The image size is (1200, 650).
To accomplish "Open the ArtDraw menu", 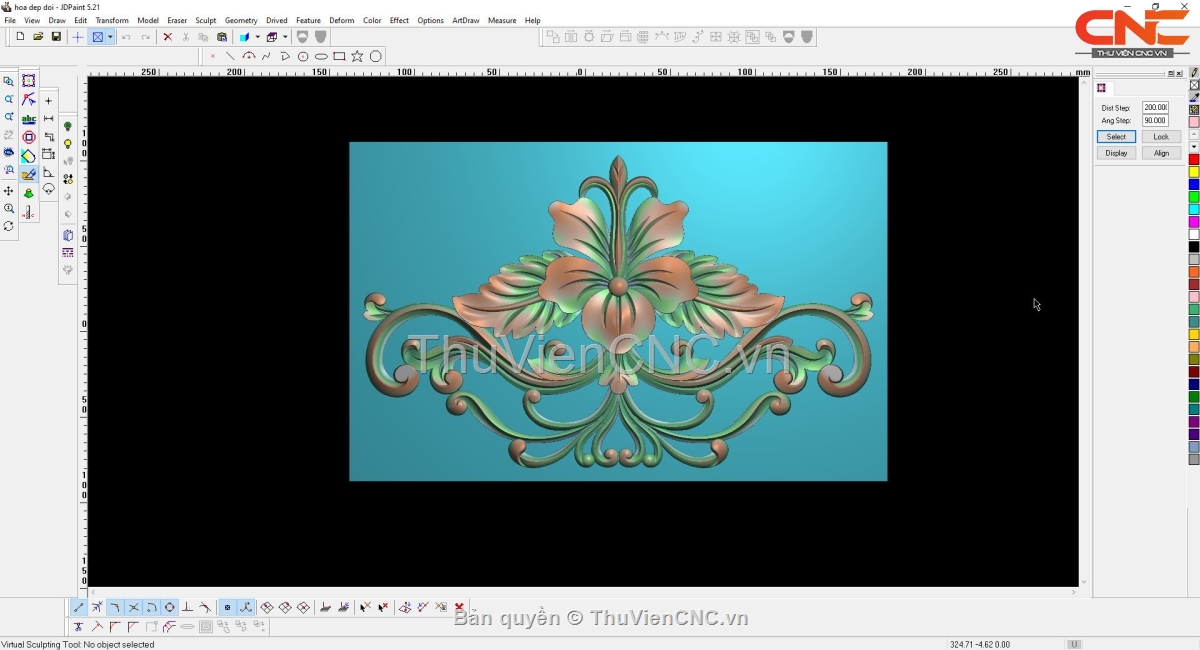I will click(466, 20).
